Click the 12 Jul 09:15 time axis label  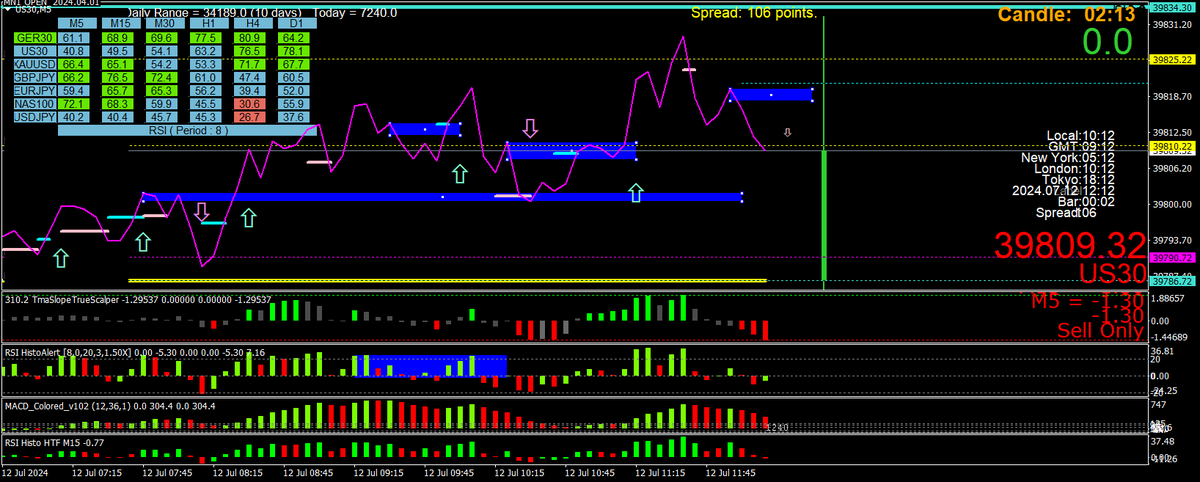(378, 473)
